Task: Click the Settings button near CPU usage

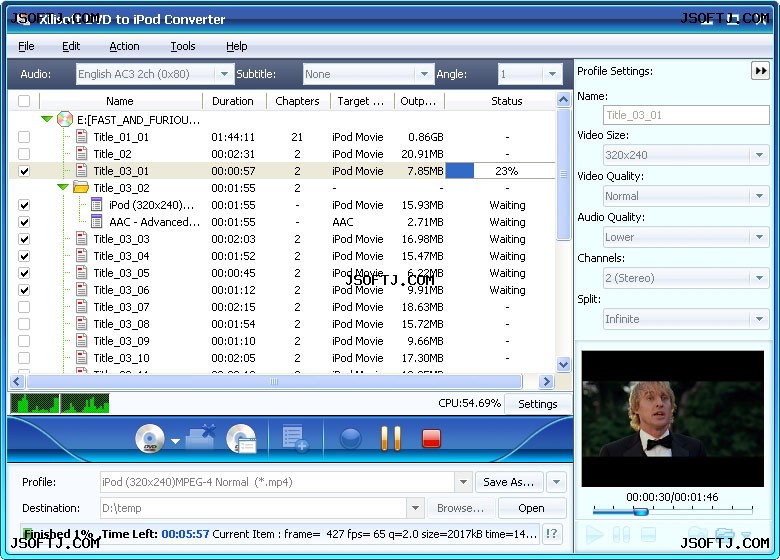Action: 538,404
